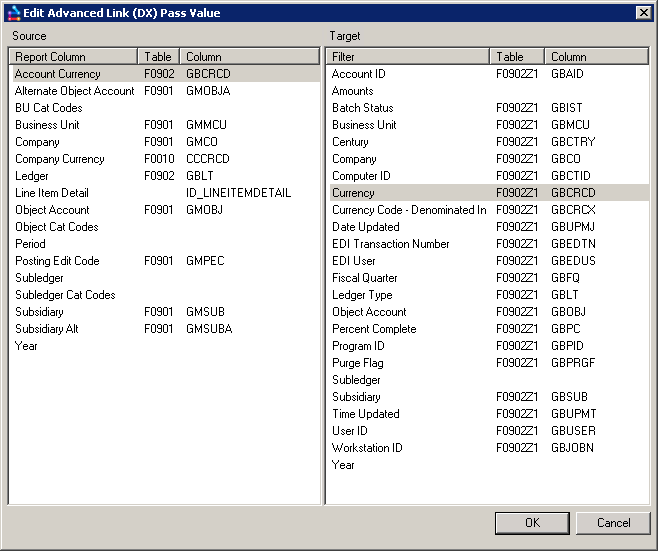Pick Posting Edit Code source row
This screenshot has height=551, width=658.
[x=57, y=261]
